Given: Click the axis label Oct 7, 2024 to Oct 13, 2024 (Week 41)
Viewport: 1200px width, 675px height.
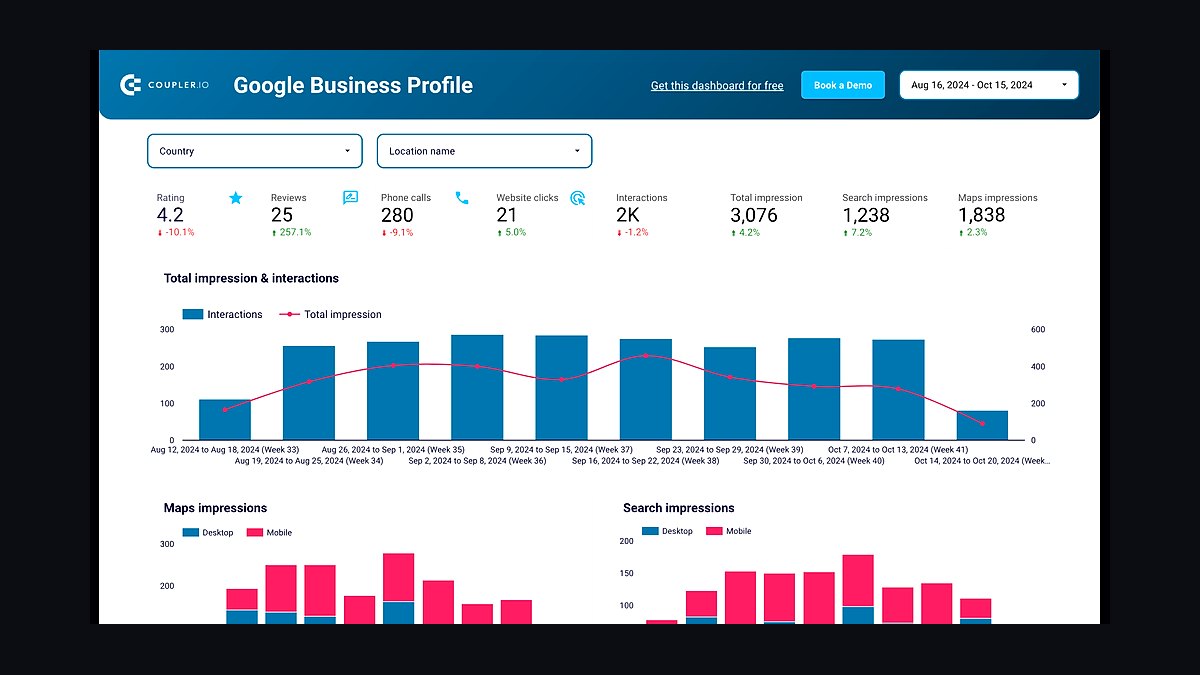Looking at the screenshot, I should [898, 450].
